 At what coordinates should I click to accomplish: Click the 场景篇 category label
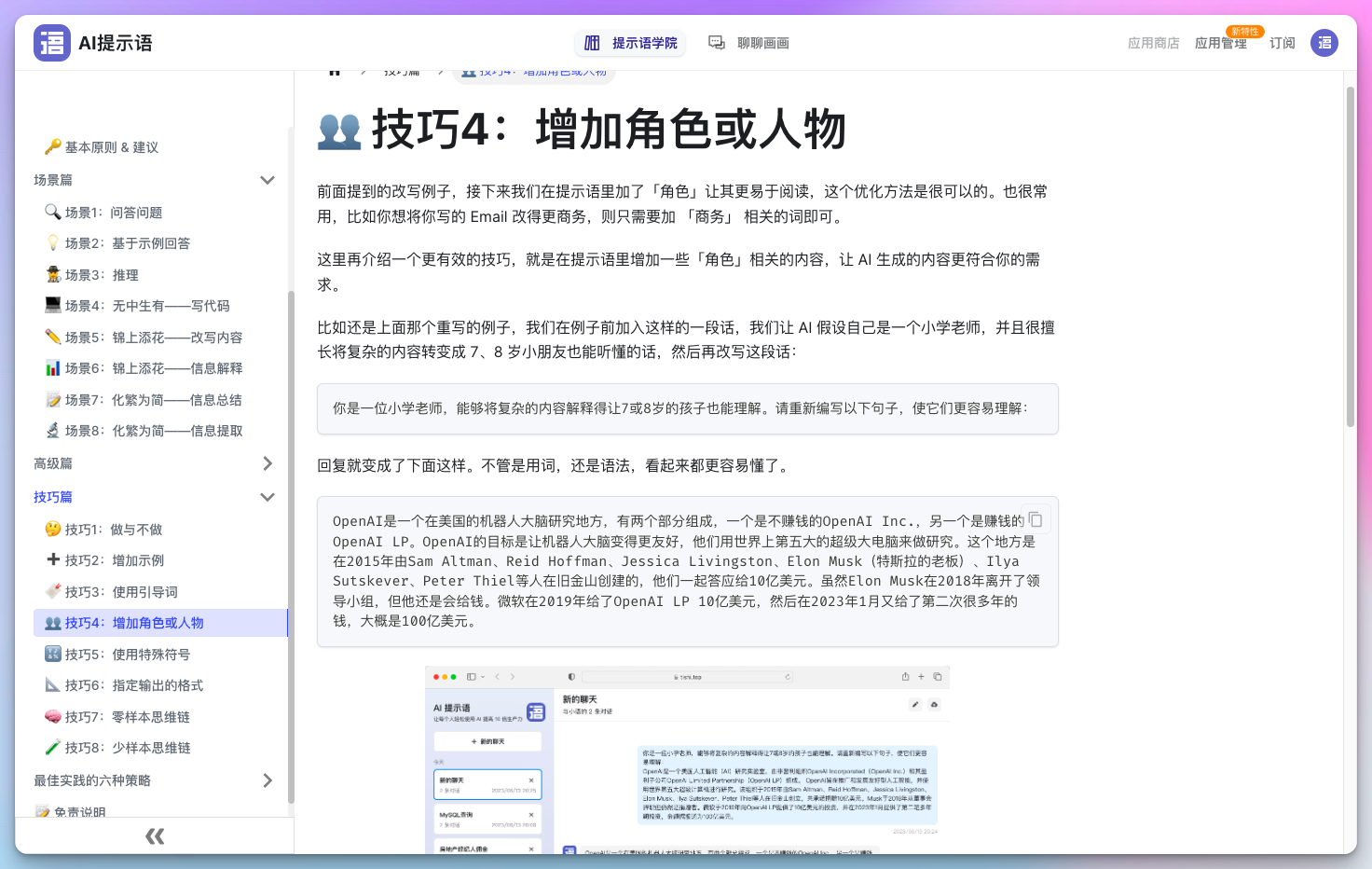pyautogui.click(x=53, y=180)
